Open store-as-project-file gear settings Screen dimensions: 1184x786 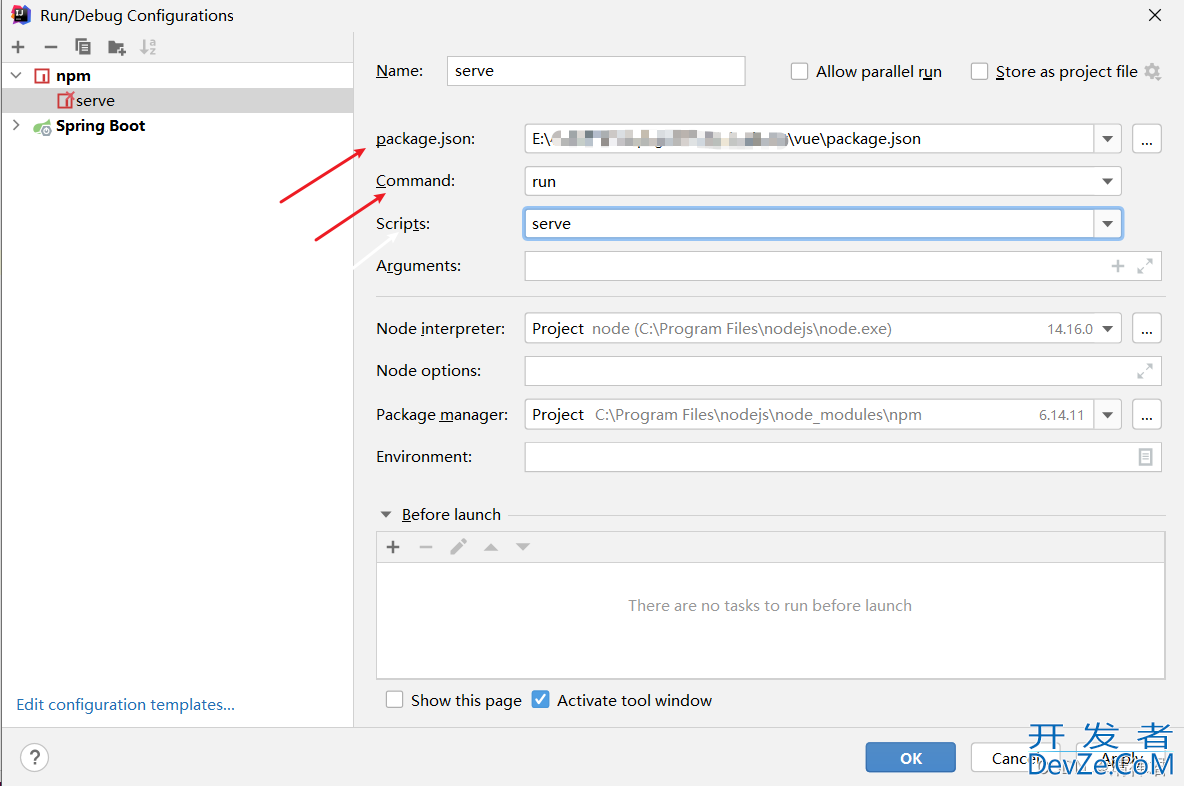coord(1152,71)
